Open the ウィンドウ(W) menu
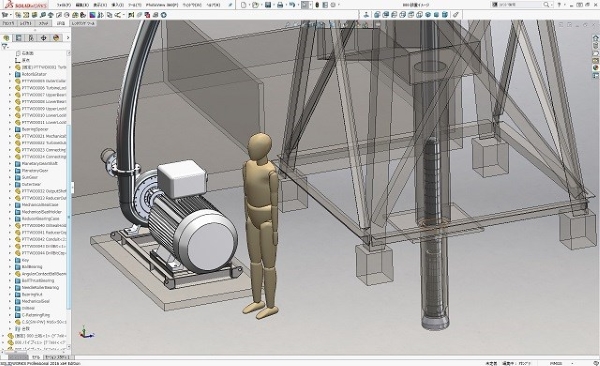 192,5
